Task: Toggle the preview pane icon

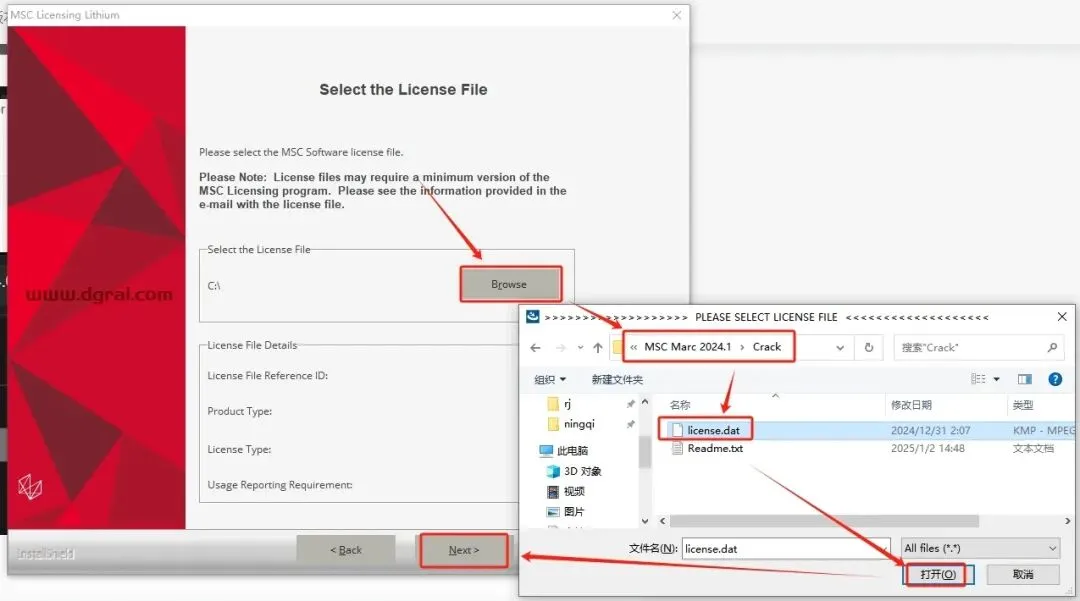Action: tap(1025, 379)
